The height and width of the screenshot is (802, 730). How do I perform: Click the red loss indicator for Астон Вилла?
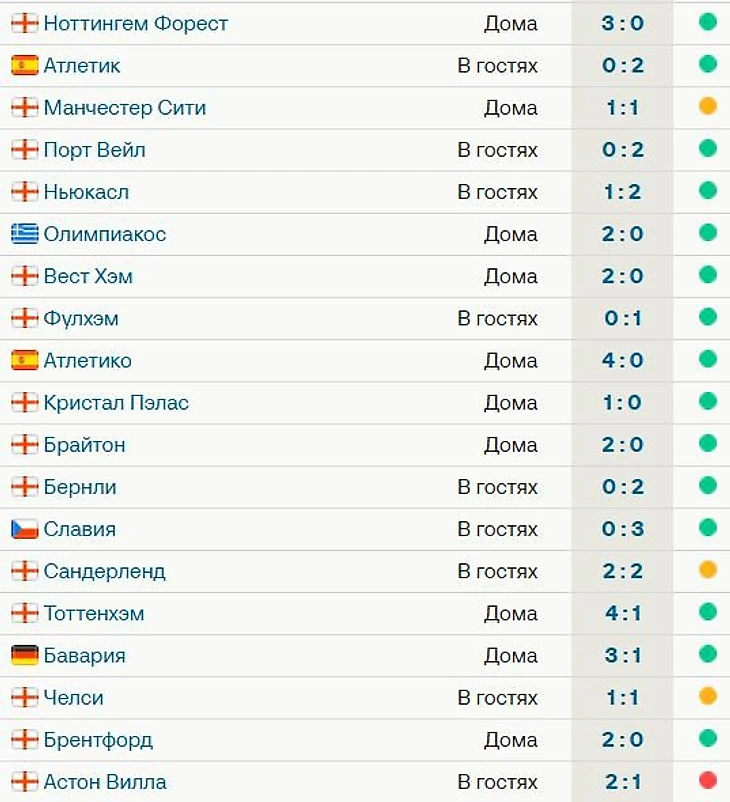coord(708,780)
